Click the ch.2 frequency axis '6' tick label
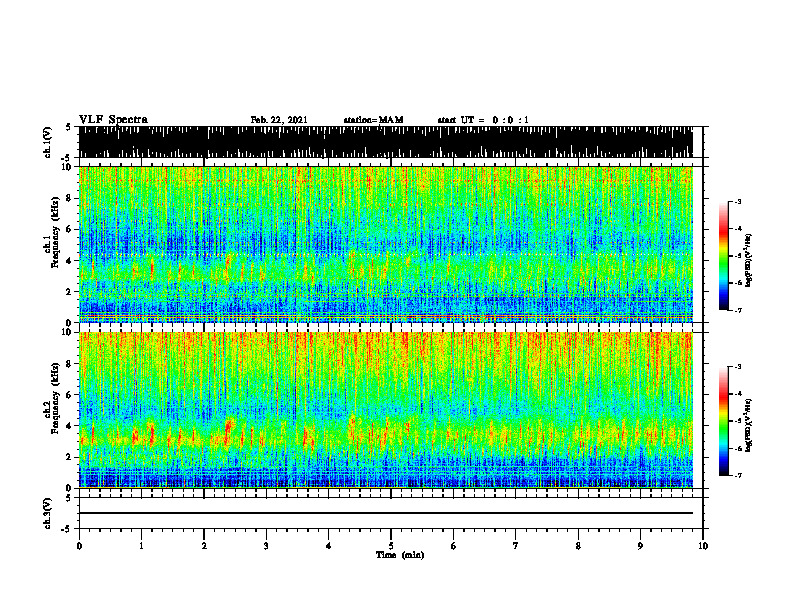The height and width of the screenshot is (612, 792). click(70, 395)
